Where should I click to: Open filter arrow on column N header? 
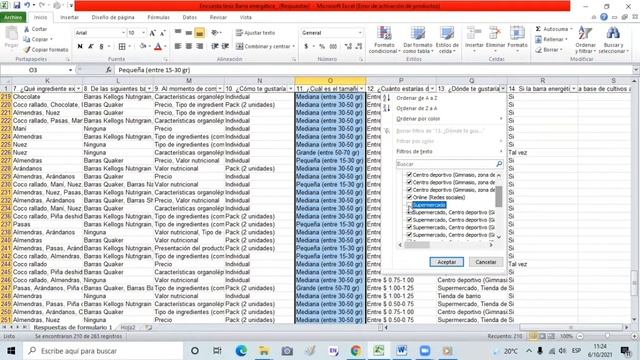click(291, 89)
